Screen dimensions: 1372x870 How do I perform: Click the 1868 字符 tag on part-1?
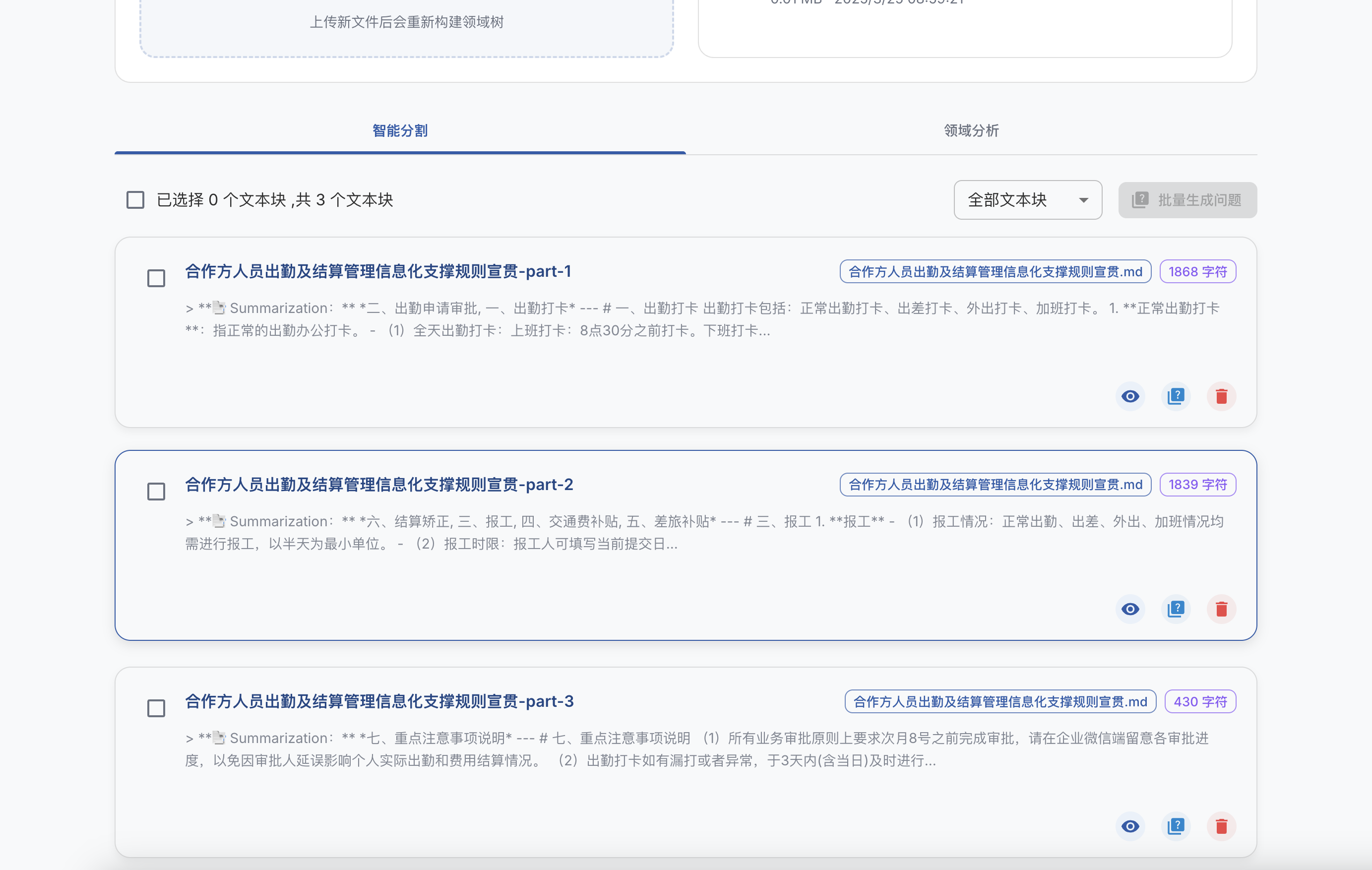pyautogui.click(x=1198, y=272)
